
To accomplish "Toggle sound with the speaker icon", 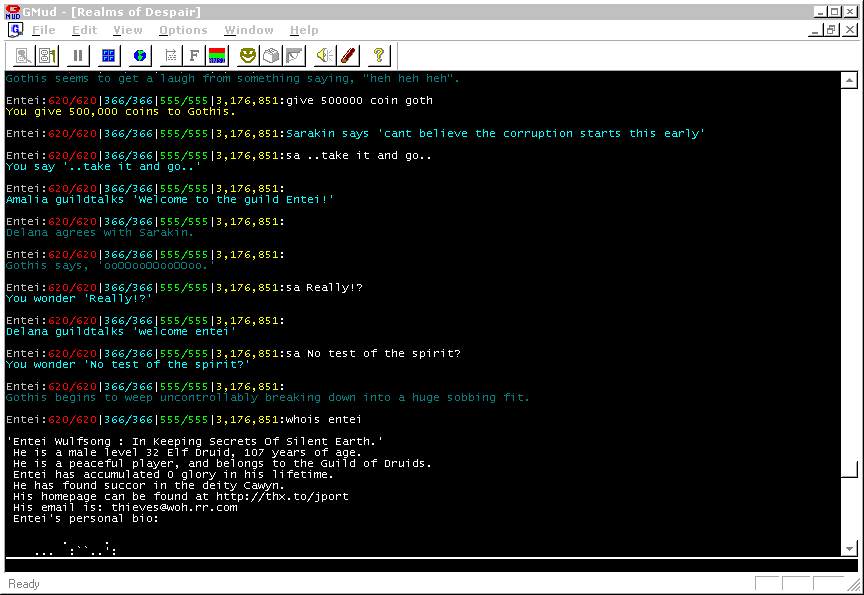I will point(325,55).
